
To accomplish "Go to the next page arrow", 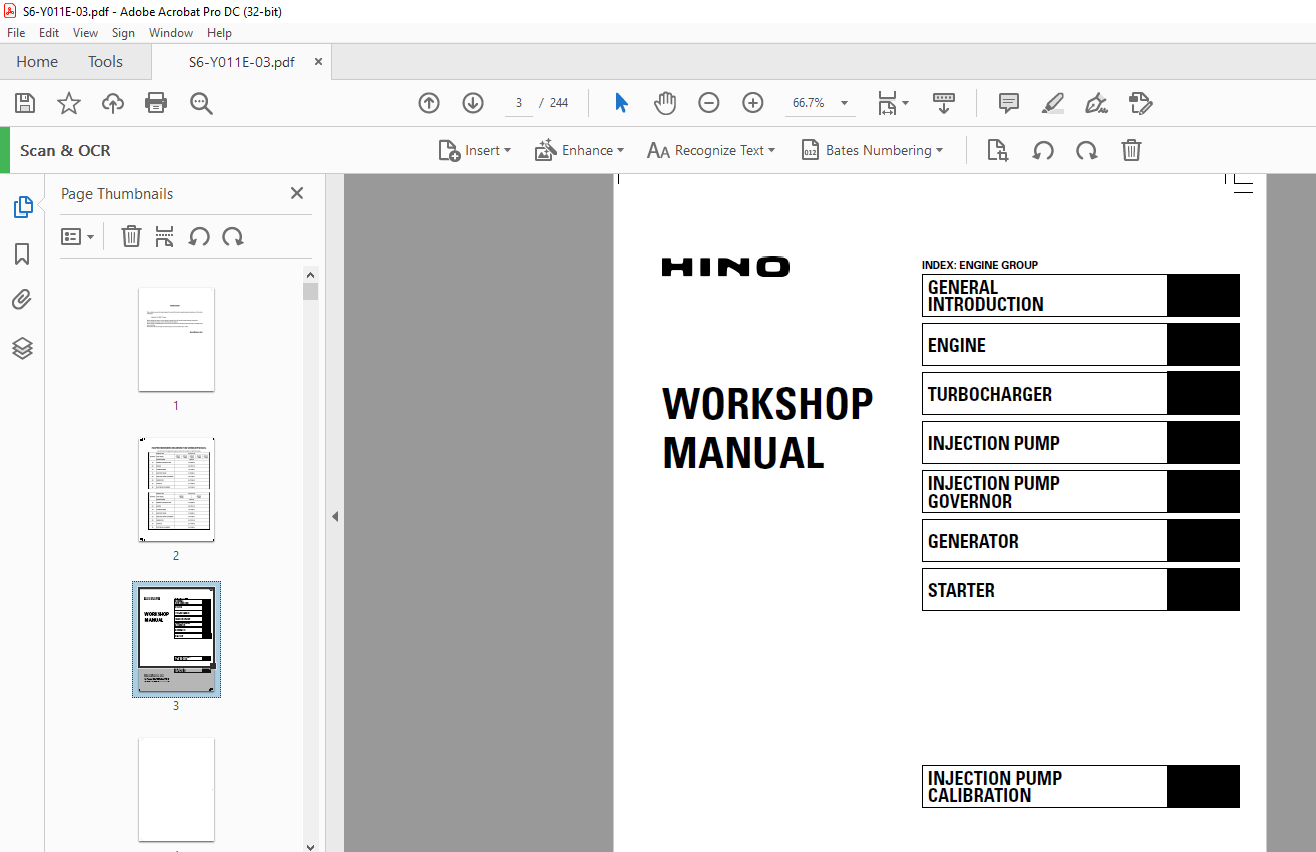I will point(473,103).
